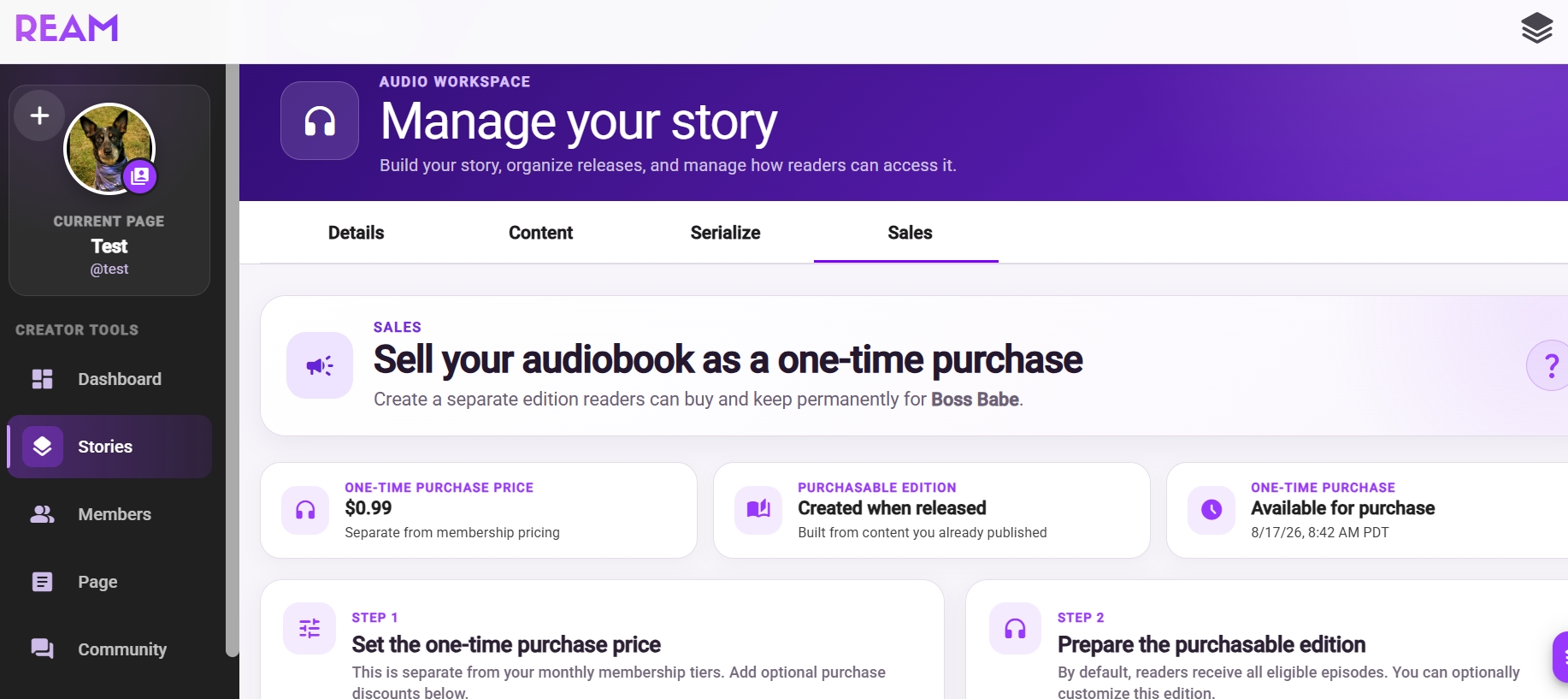
Task: Click the headphones audio workspace icon
Action: point(320,121)
